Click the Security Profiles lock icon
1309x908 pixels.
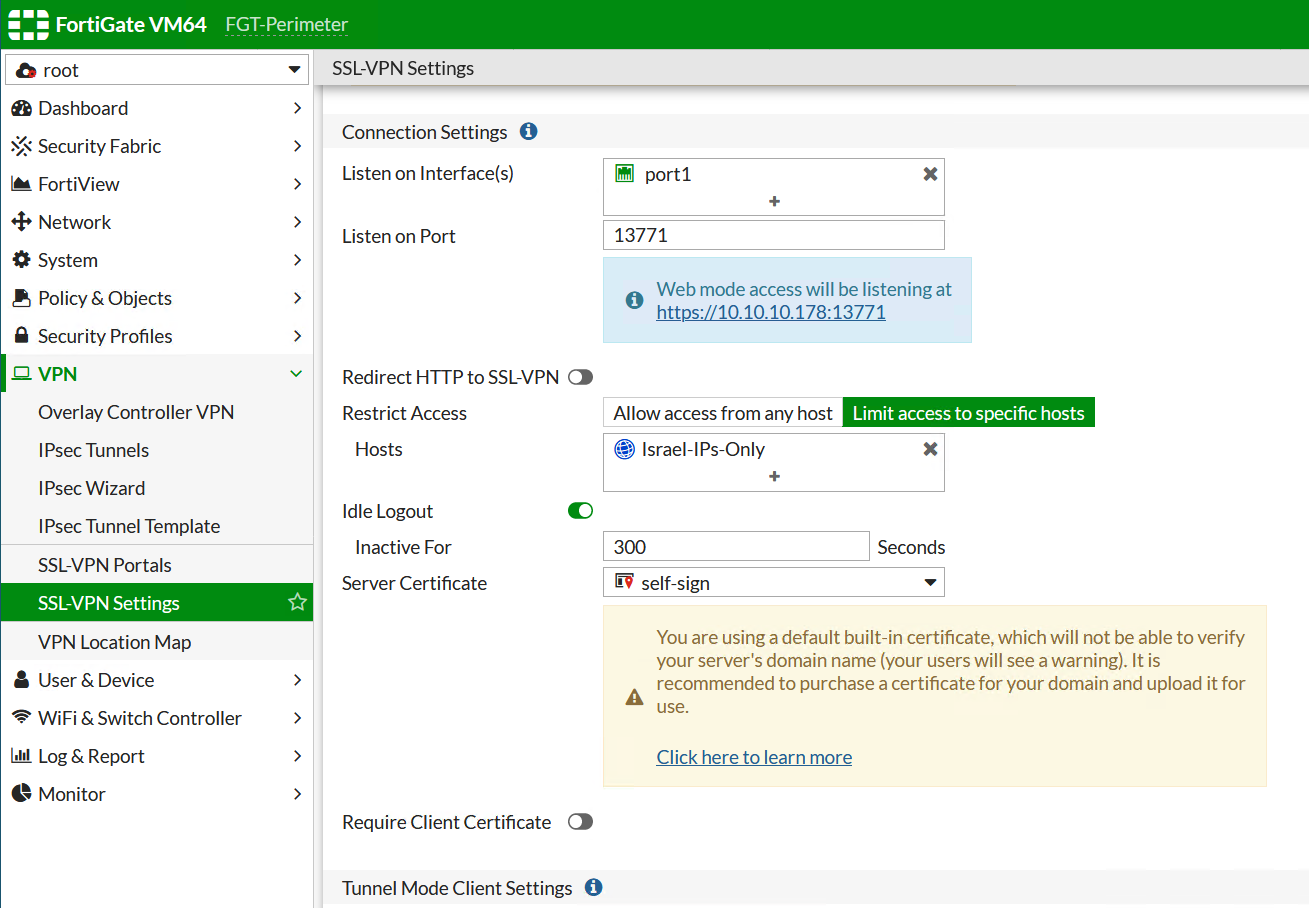(x=21, y=336)
